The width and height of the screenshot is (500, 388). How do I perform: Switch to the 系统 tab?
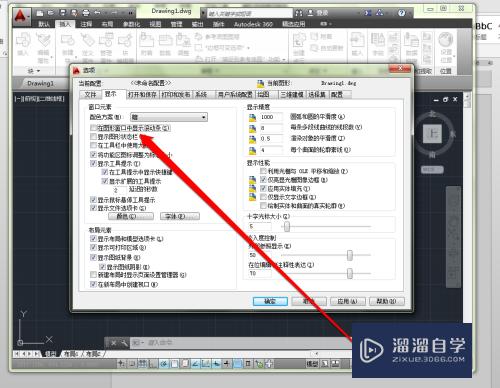[x=201, y=95]
